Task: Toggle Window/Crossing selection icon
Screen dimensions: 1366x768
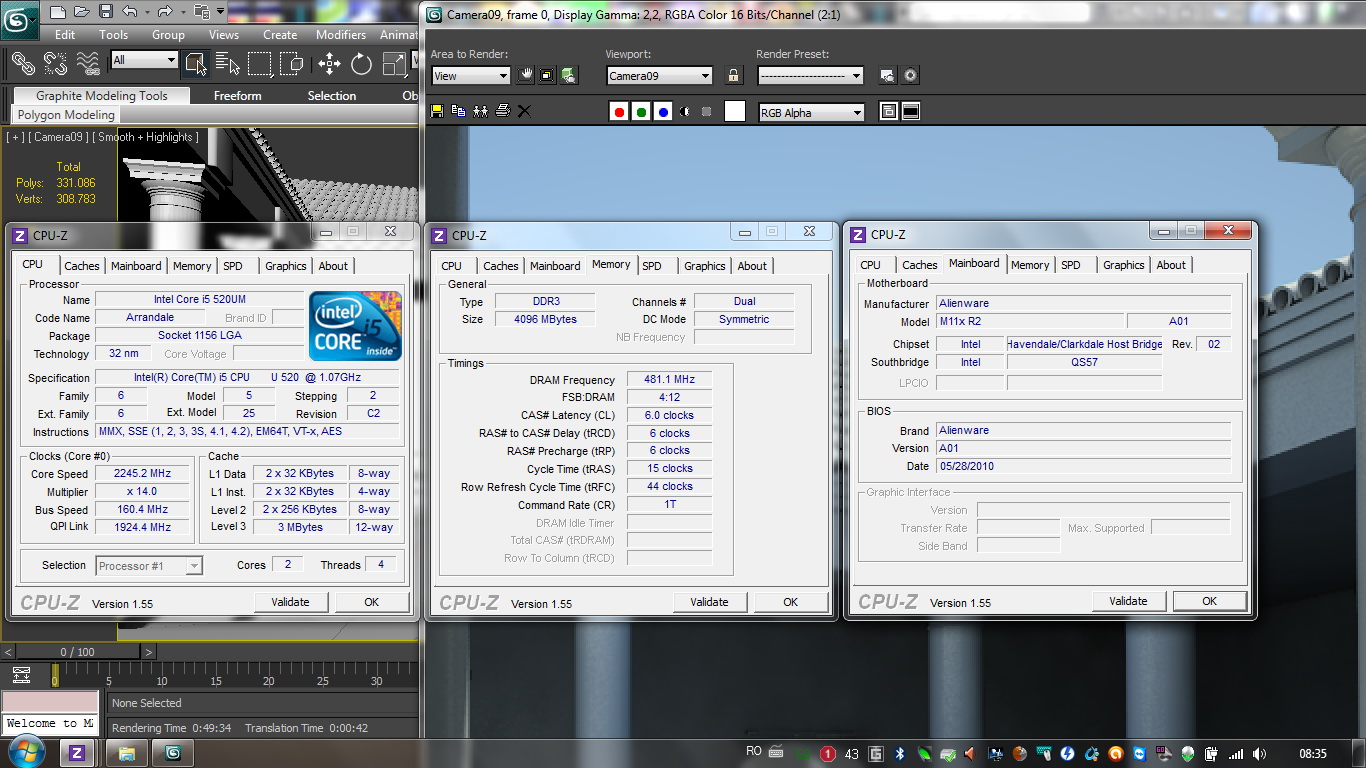Action: point(291,64)
